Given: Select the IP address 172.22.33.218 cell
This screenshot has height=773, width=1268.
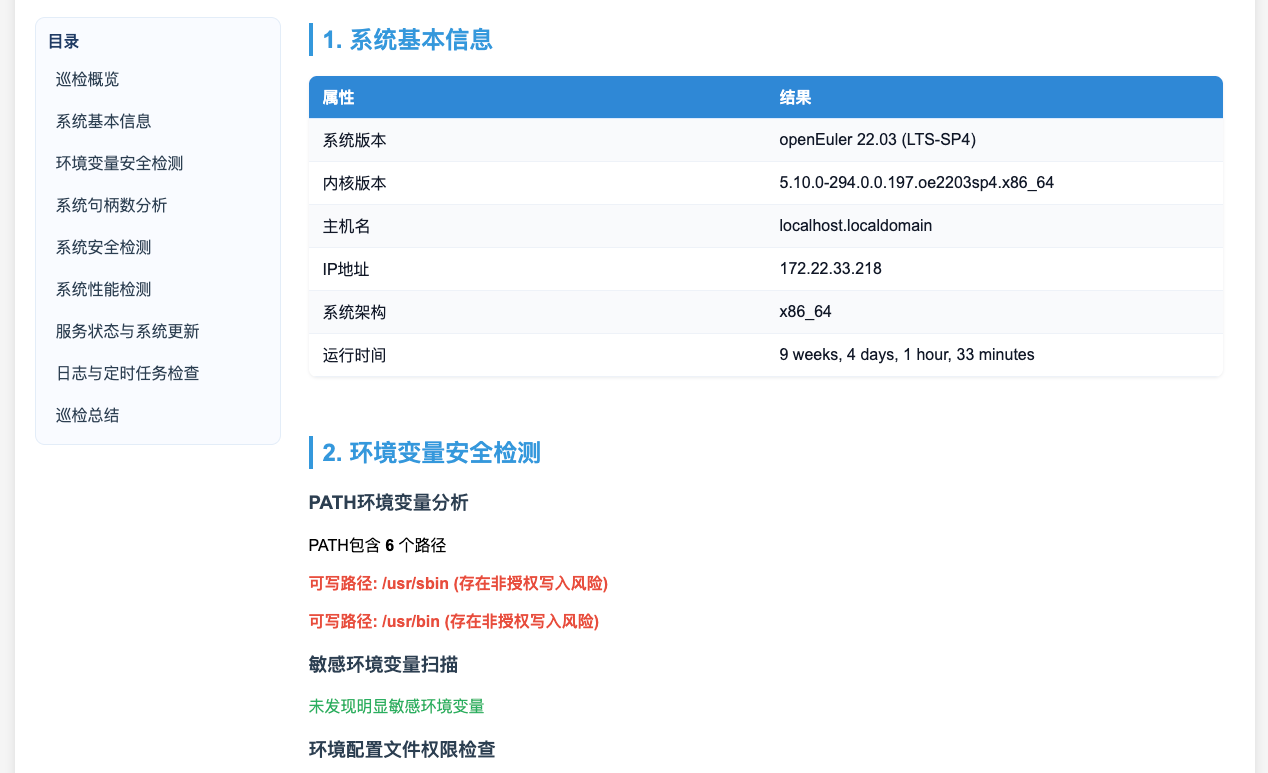Looking at the screenshot, I should pos(830,268).
